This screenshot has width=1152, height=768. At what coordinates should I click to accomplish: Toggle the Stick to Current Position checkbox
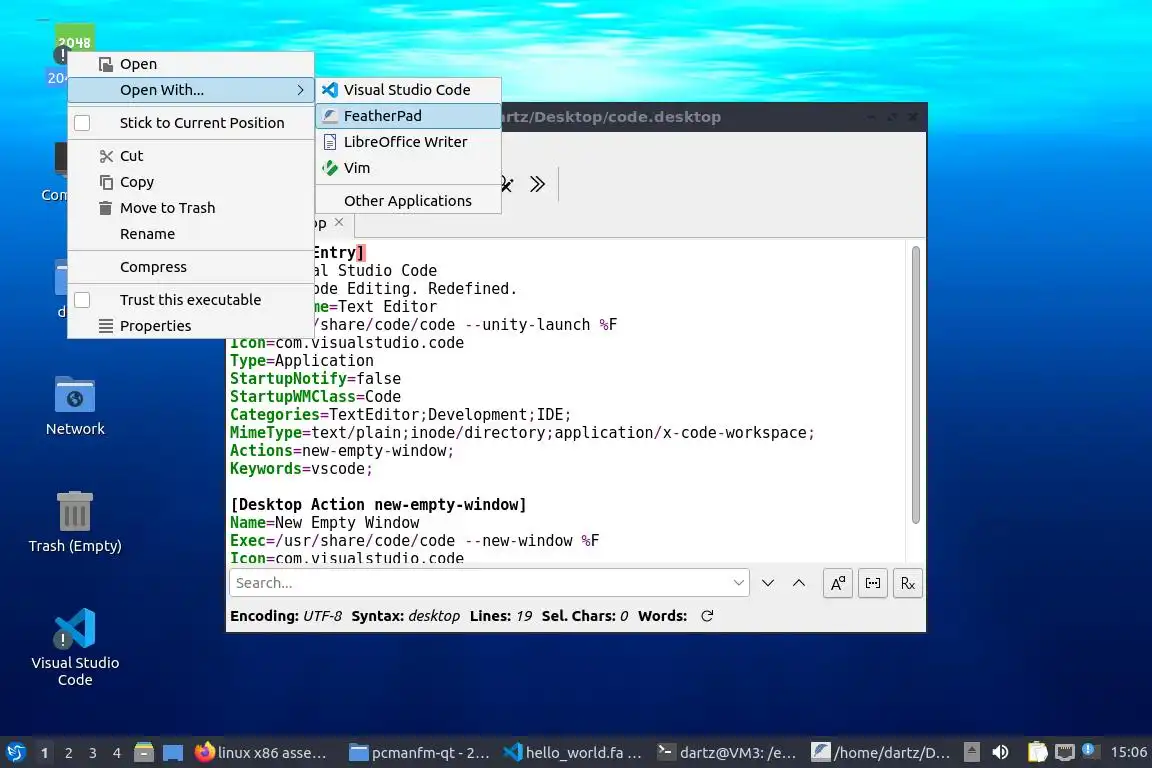point(82,123)
